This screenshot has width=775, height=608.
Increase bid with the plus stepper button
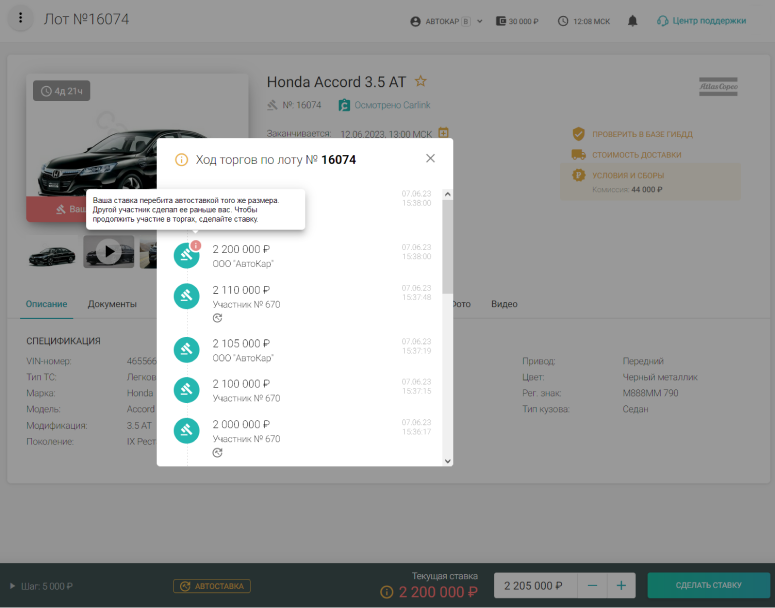[x=621, y=586]
